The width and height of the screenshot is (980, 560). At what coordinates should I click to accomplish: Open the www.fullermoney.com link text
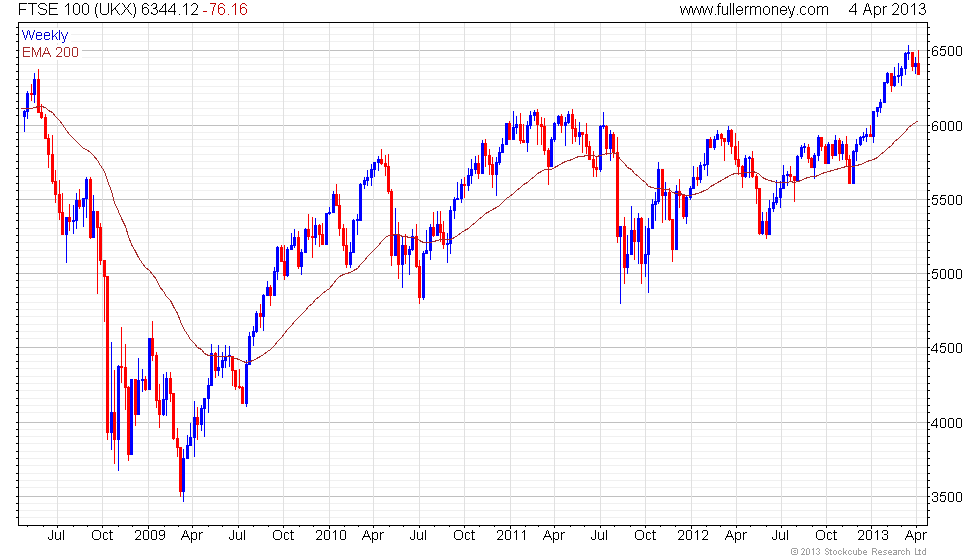coord(754,9)
